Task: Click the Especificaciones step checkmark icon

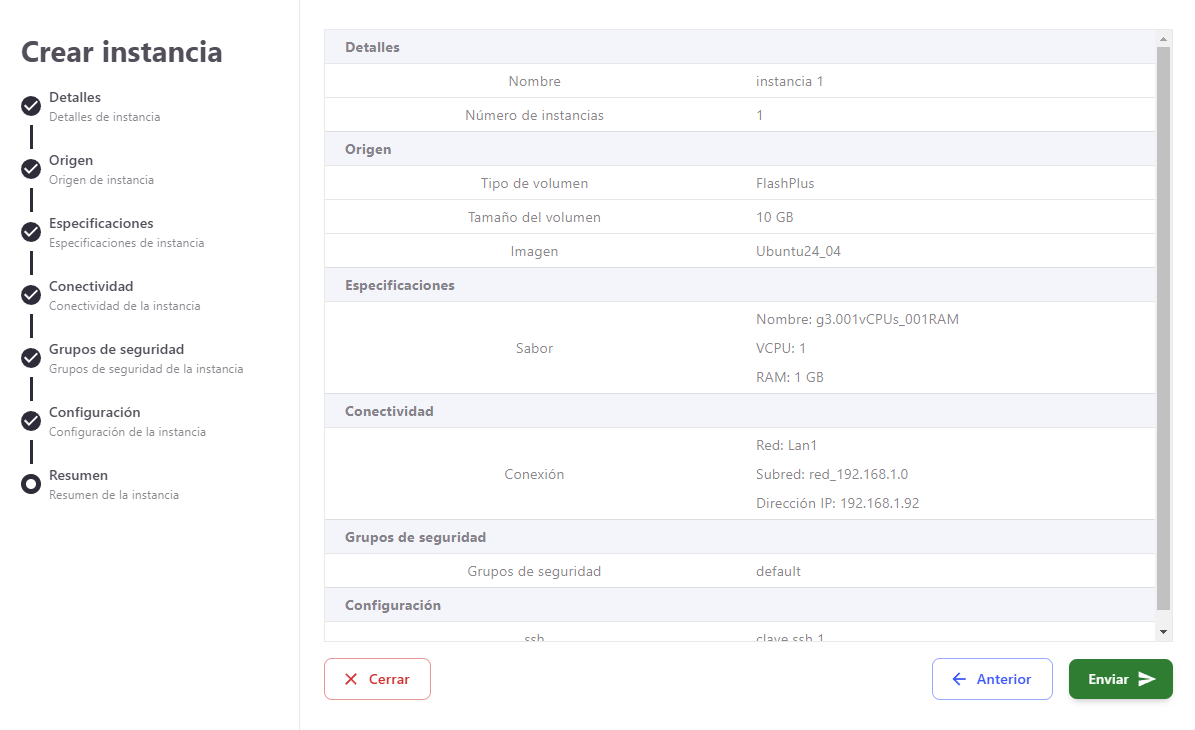Action: click(31, 233)
